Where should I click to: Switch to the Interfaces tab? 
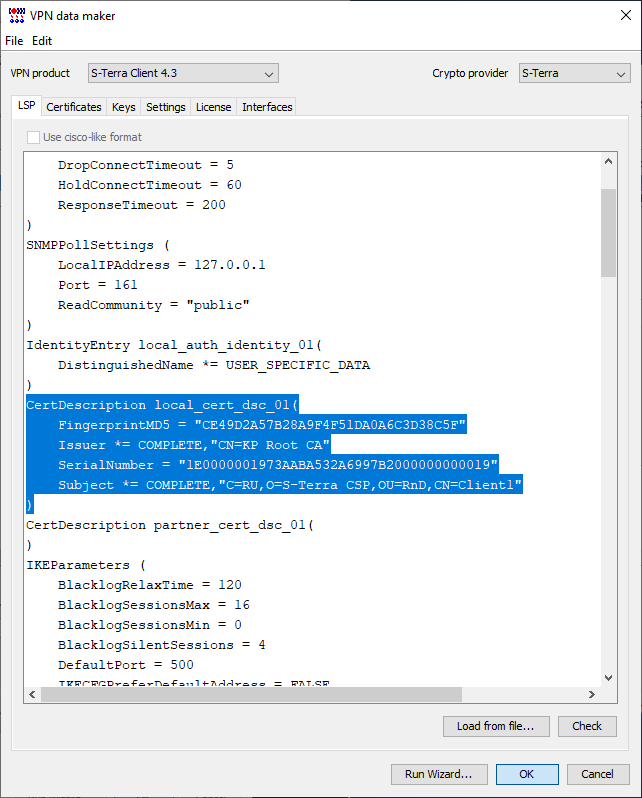pyautogui.click(x=267, y=107)
